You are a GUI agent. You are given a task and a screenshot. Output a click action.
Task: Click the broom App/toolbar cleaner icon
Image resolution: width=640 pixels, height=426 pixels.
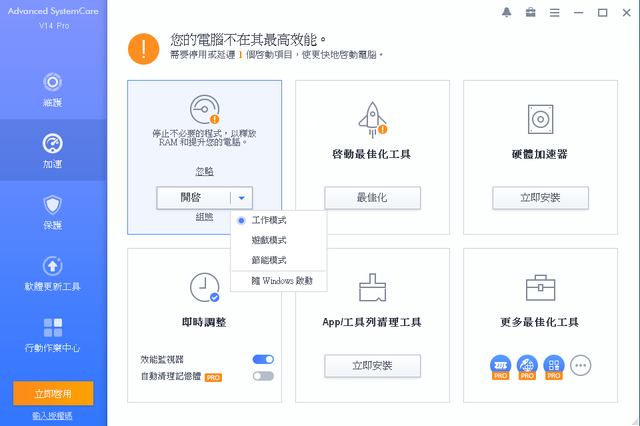tap(372, 287)
